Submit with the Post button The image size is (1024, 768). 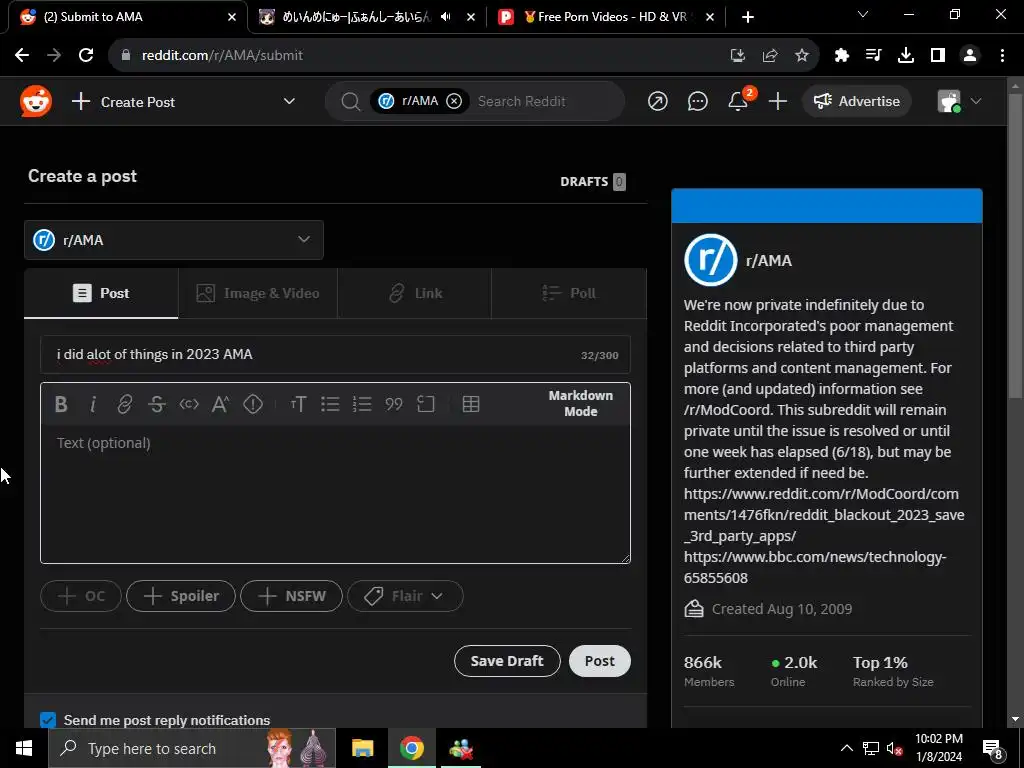(x=600, y=661)
